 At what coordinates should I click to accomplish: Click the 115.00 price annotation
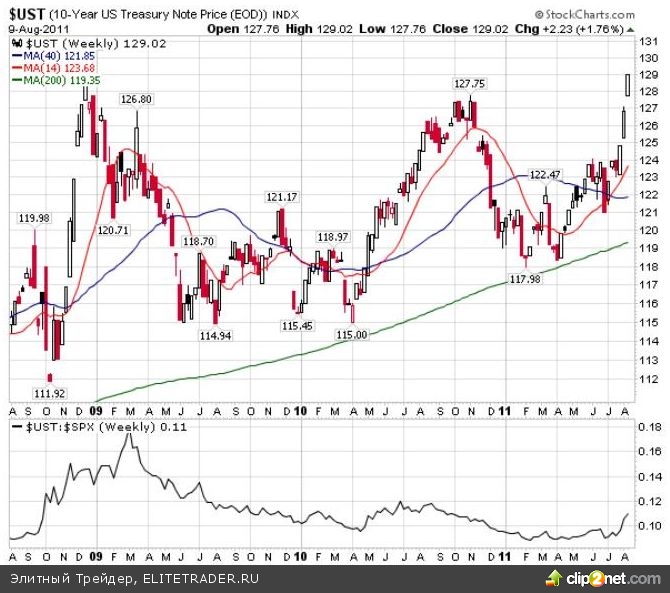tap(352, 335)
